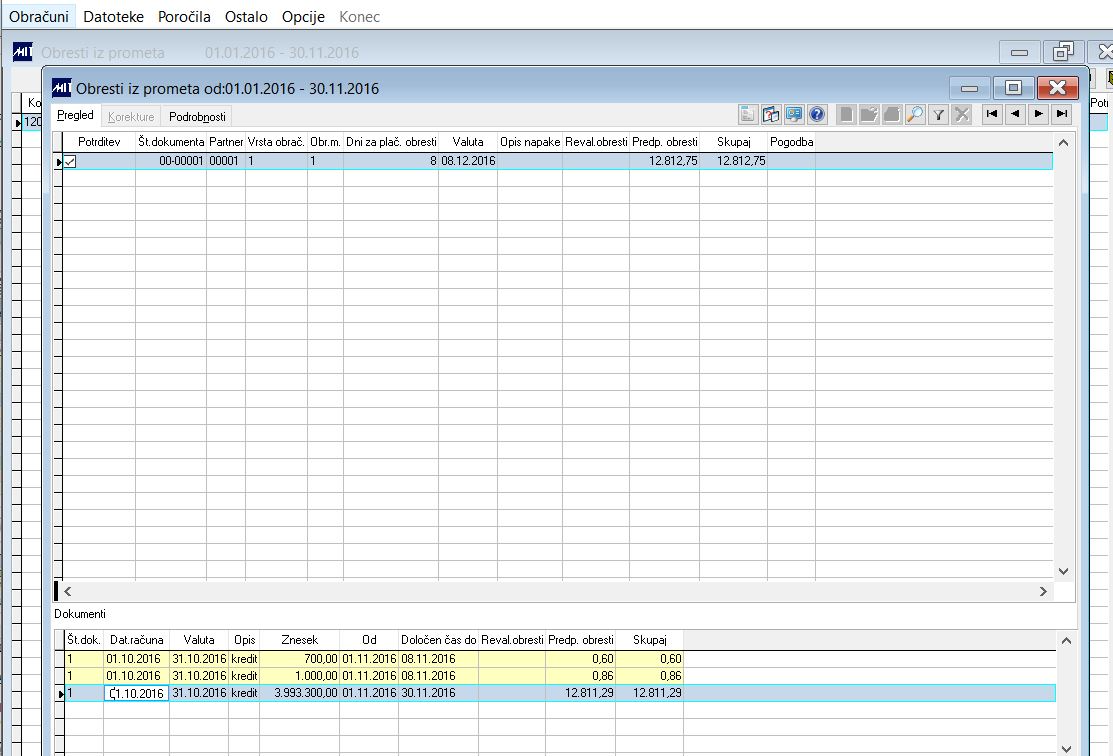Open the Poročila menu
This screenshot has width=1113, height=756.
click(x=184, y=16)
